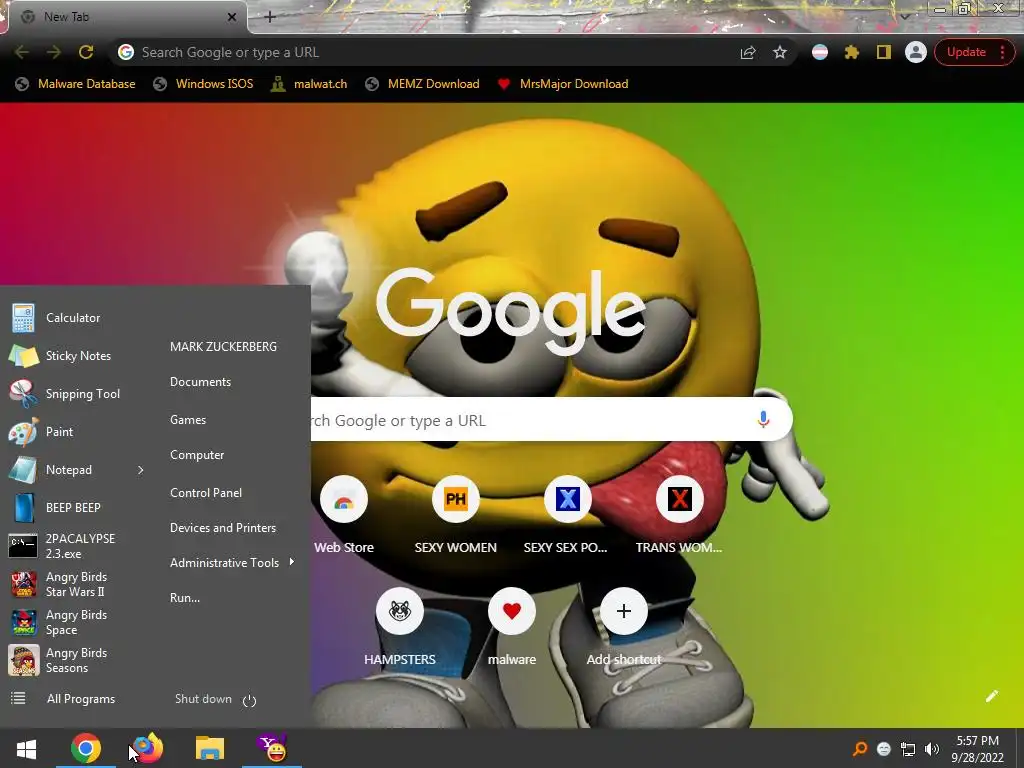This screenshot has height=768, width=1024.
Task: Open Malware Database bookmark
Action: click(76, 84)
